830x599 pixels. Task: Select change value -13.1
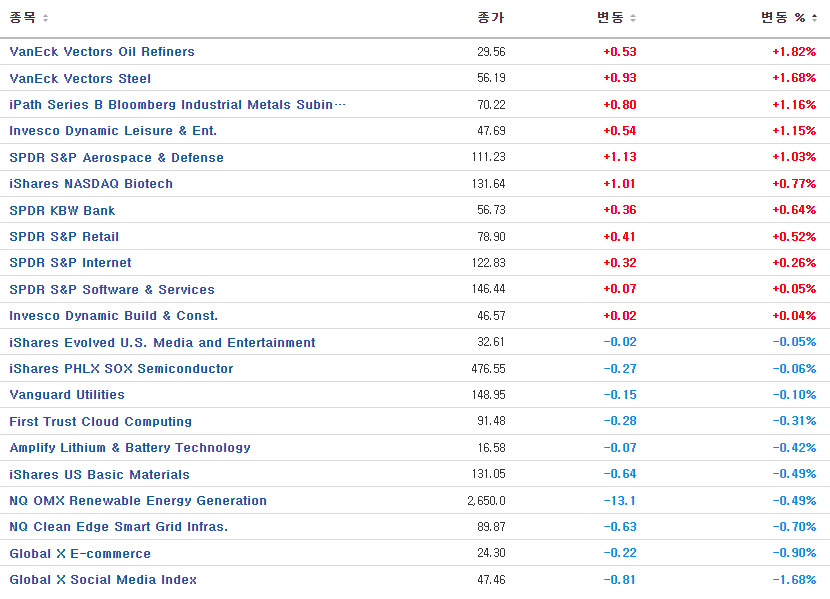click(x=619, y=500)
